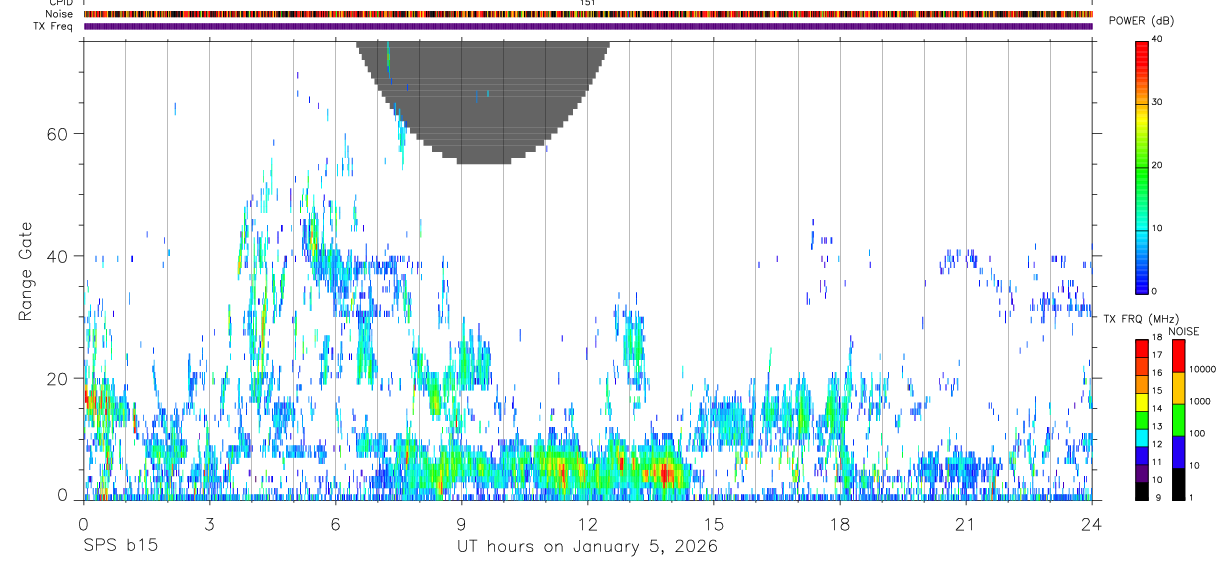Click the TX Freq row label above the plot

pos(54,26)
